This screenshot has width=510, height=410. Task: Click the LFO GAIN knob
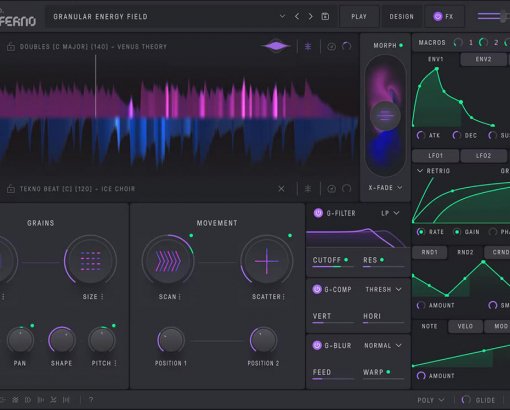tap(457, 232)
